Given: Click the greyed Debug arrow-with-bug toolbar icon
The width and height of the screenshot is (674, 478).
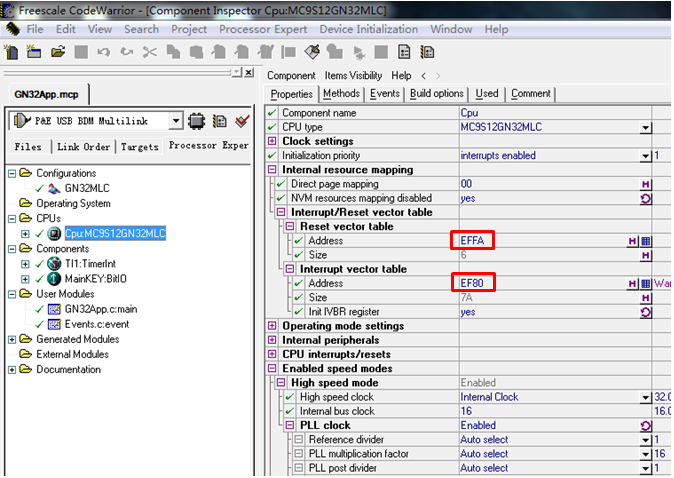Looking at the screenshot, I should pos(359,52).
